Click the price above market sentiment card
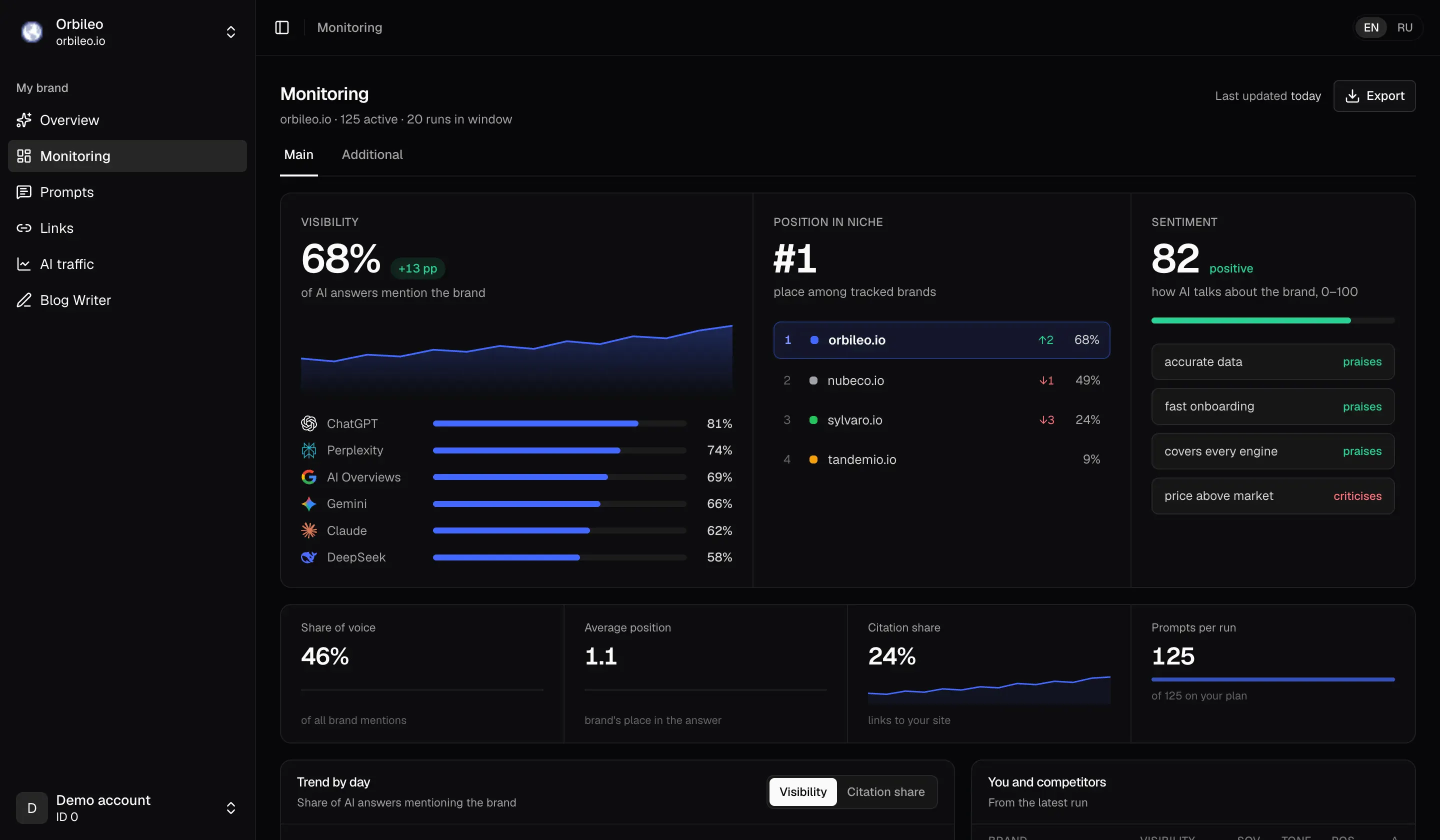Image resolution: width=1440 pixels, height=840 pixels. [x=1272, y=496]
